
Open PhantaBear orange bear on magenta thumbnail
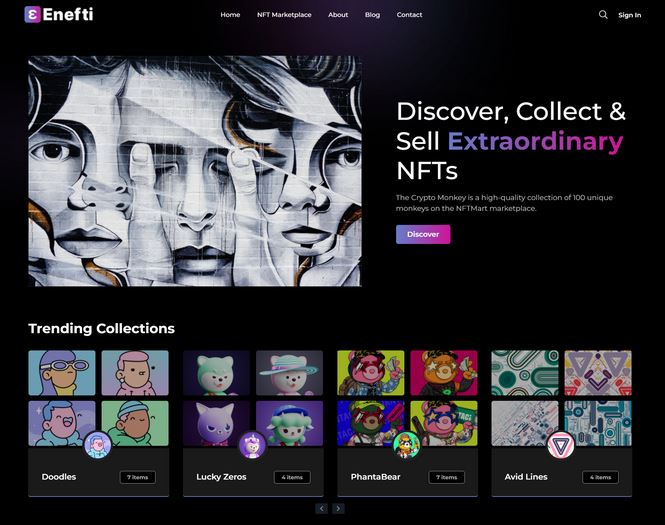tap(444, 373)
